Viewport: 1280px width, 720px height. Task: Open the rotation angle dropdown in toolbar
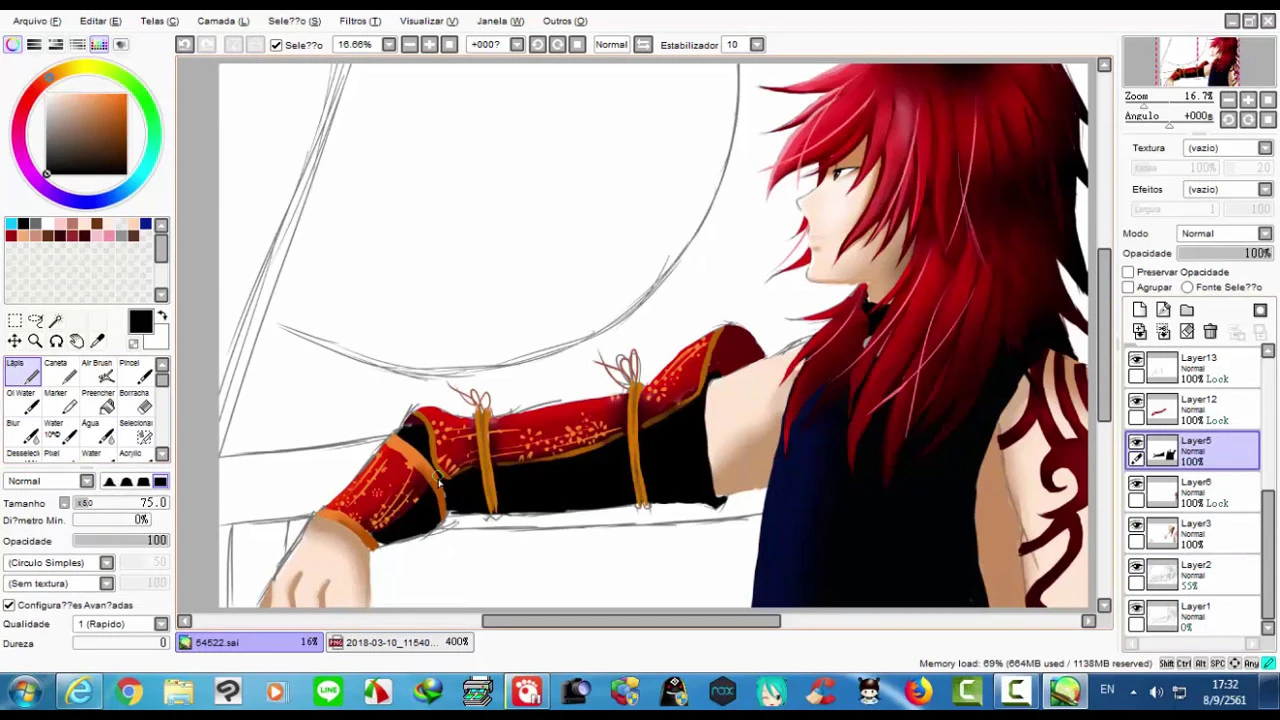point(516,45)
